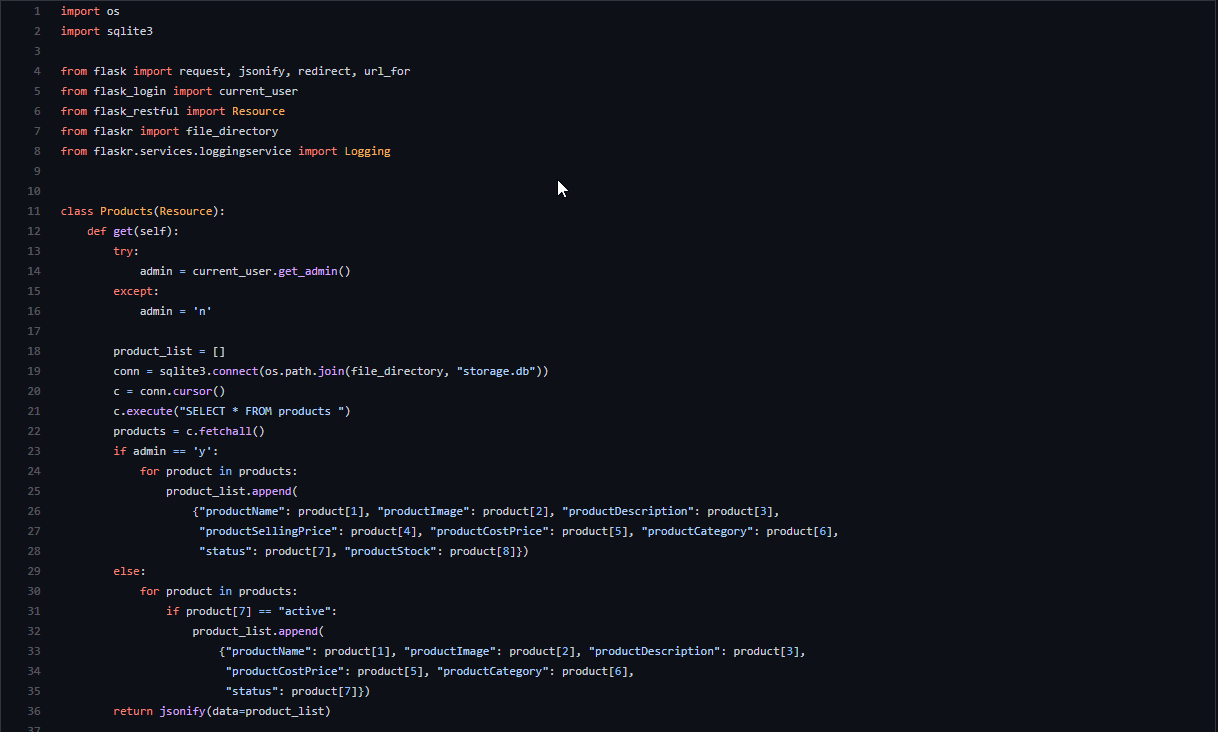Screen dimensions: 1218x732
Task: Click the "active" string in the if condition
Action: (308, 611)
